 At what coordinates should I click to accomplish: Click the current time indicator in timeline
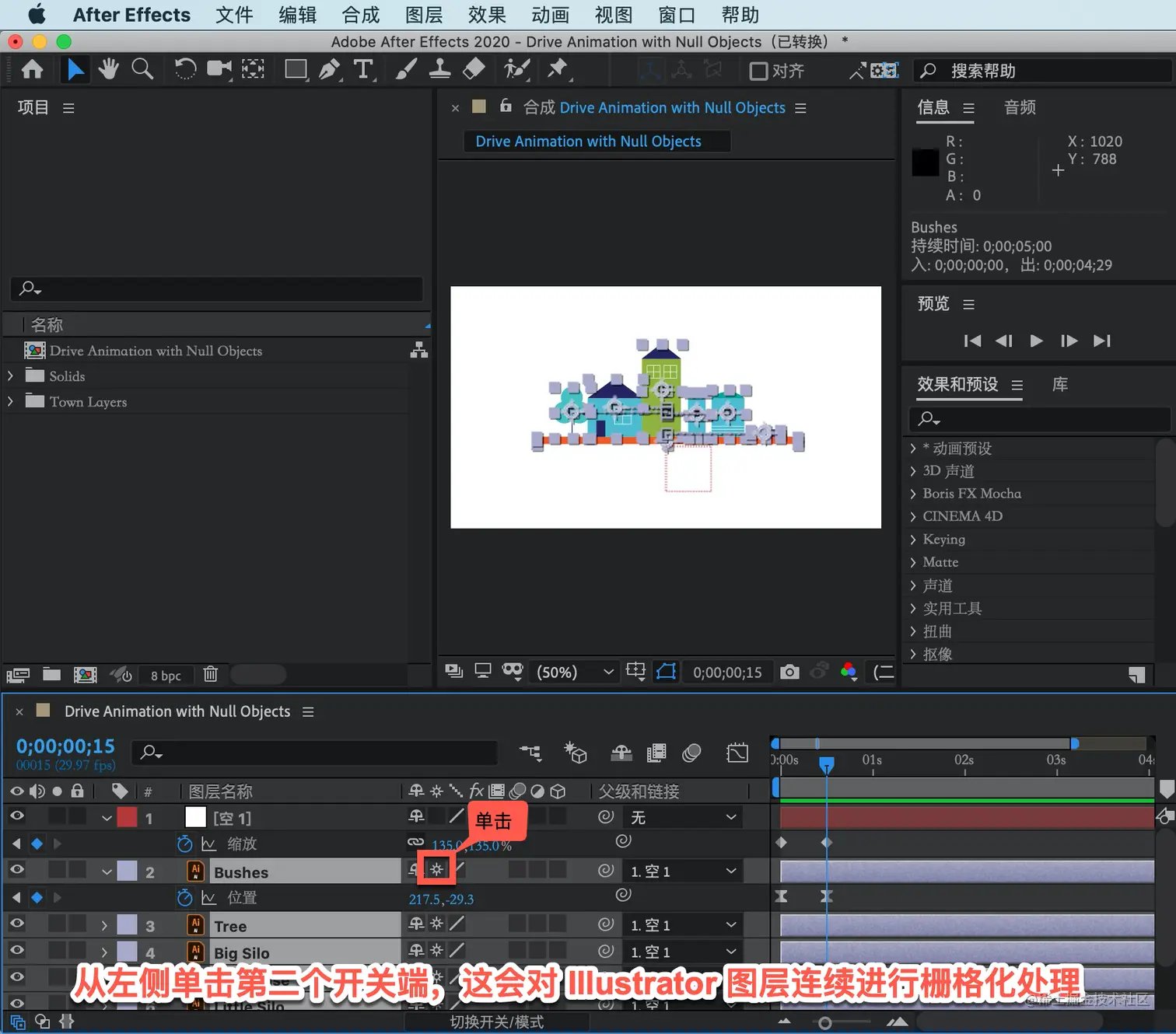pos(827,765)
